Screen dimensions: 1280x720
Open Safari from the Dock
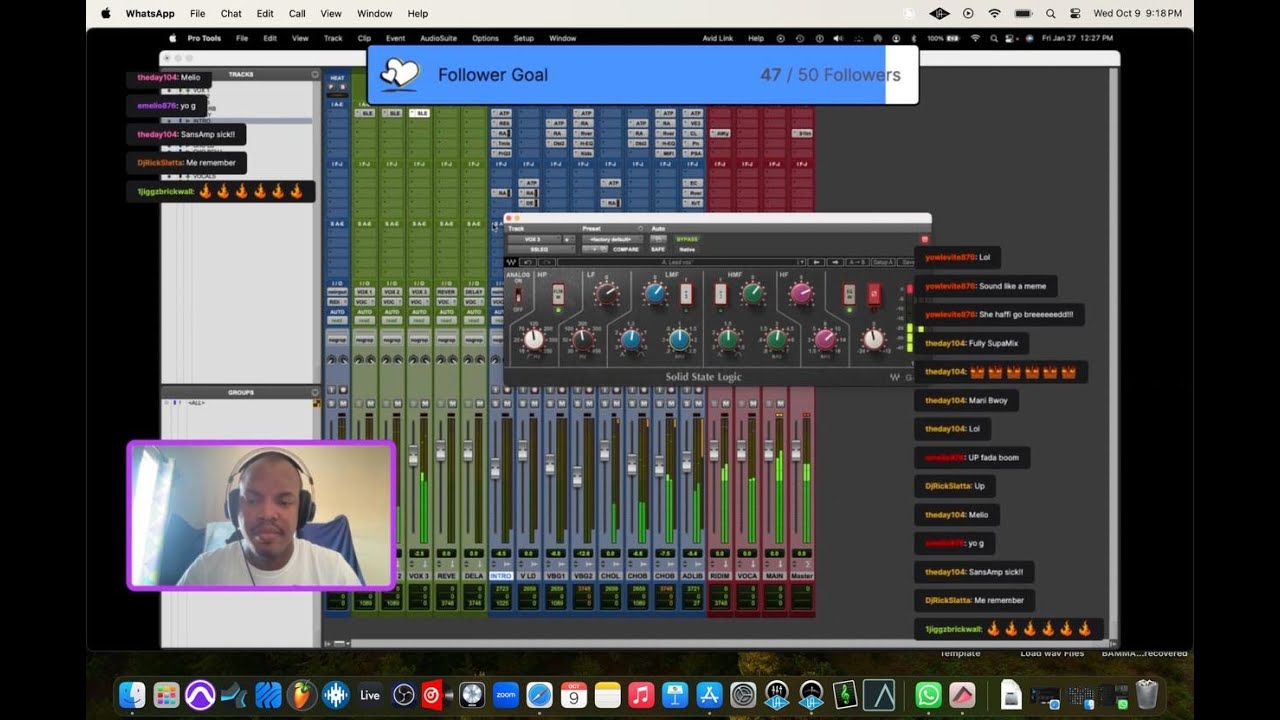point(539,695)
